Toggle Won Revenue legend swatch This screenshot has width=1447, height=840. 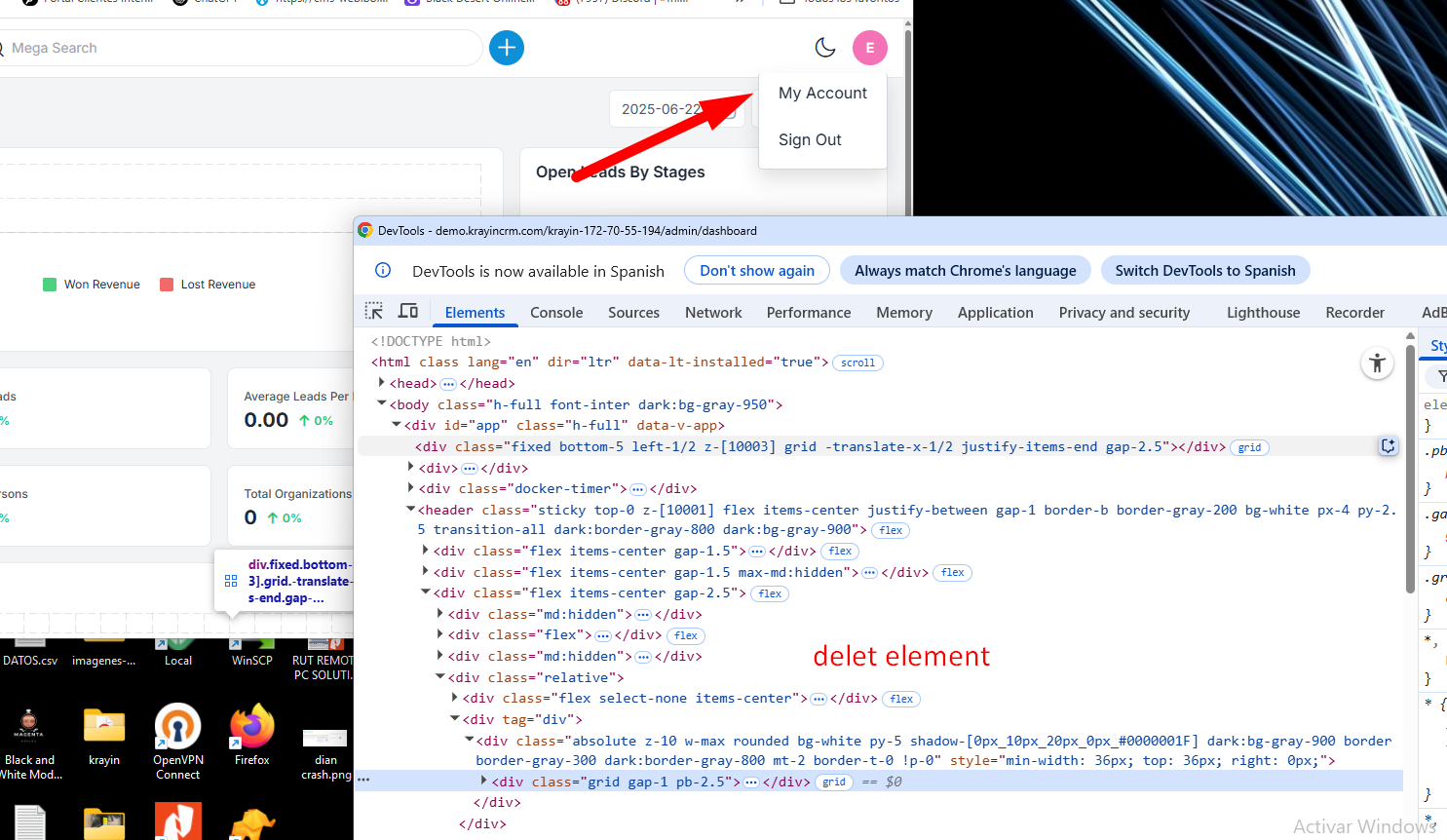coord(50,285)
